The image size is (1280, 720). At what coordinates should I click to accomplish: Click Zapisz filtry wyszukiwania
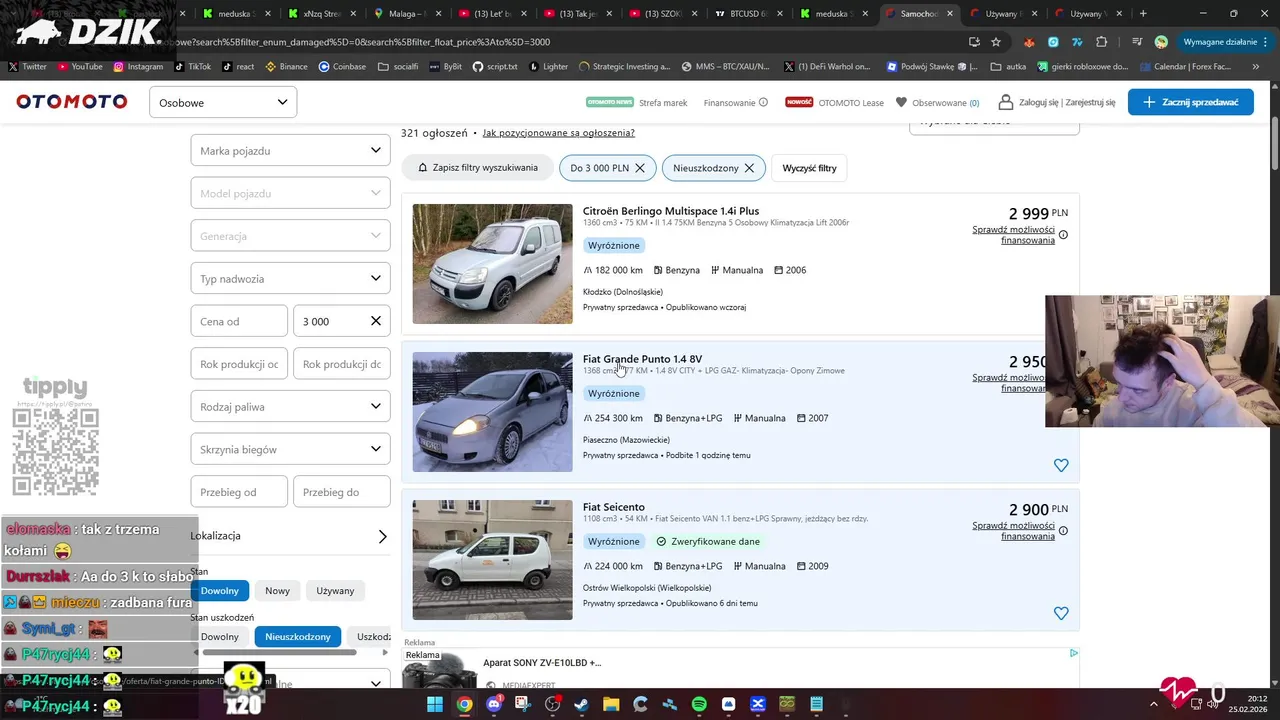point(477,168)
